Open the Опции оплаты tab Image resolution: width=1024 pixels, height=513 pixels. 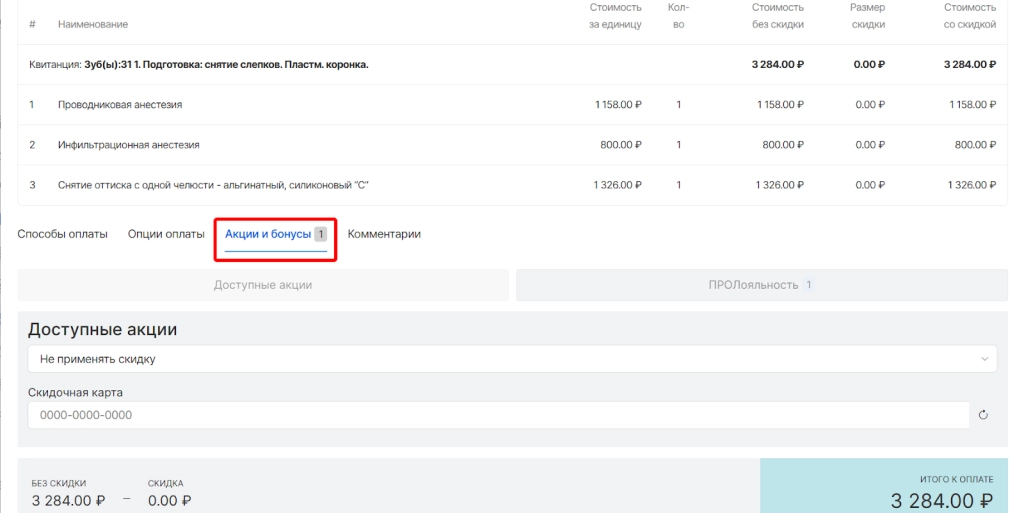coord(166,234)
